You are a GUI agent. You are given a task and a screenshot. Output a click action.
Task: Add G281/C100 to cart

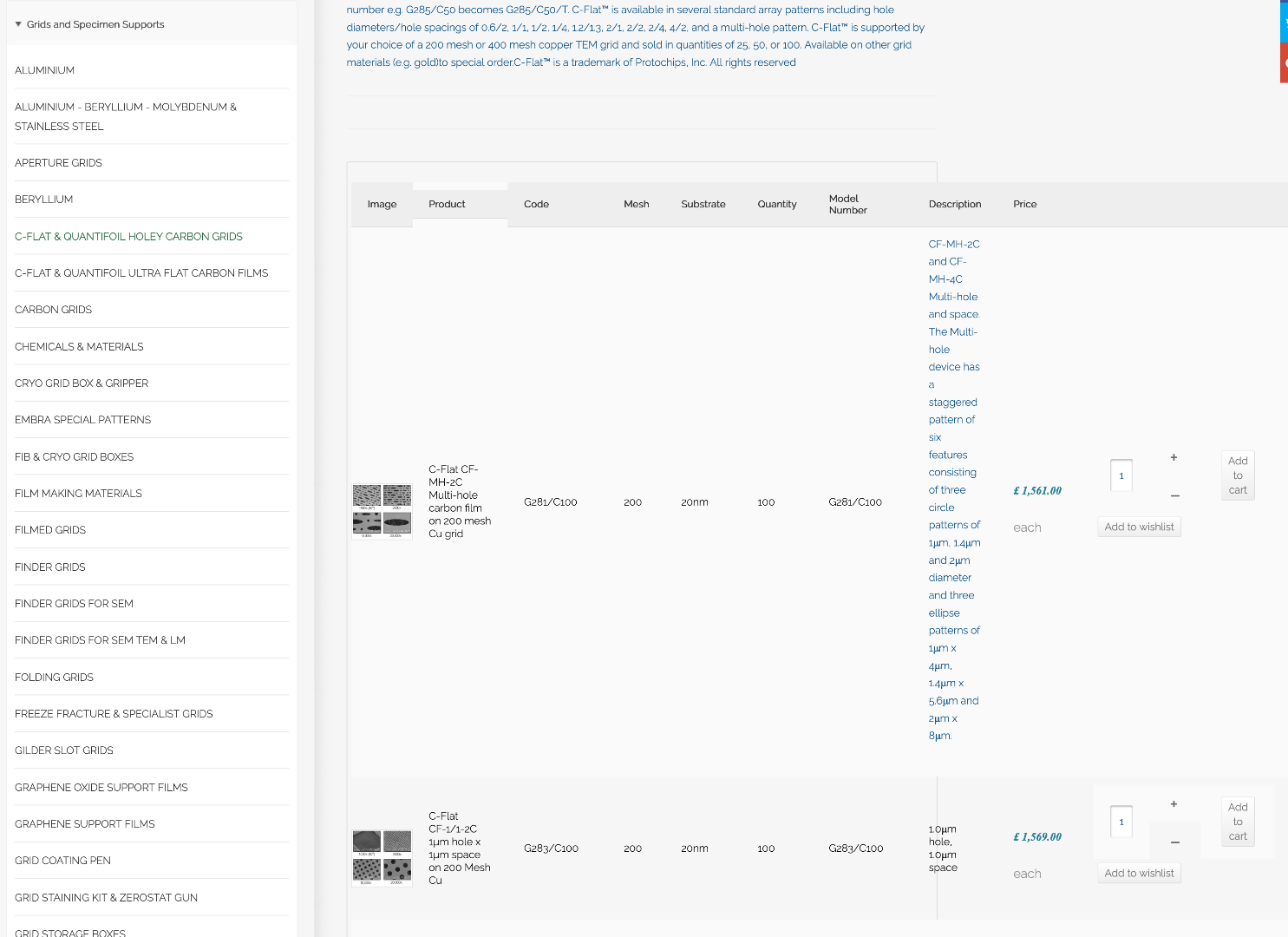[1238, 475]
